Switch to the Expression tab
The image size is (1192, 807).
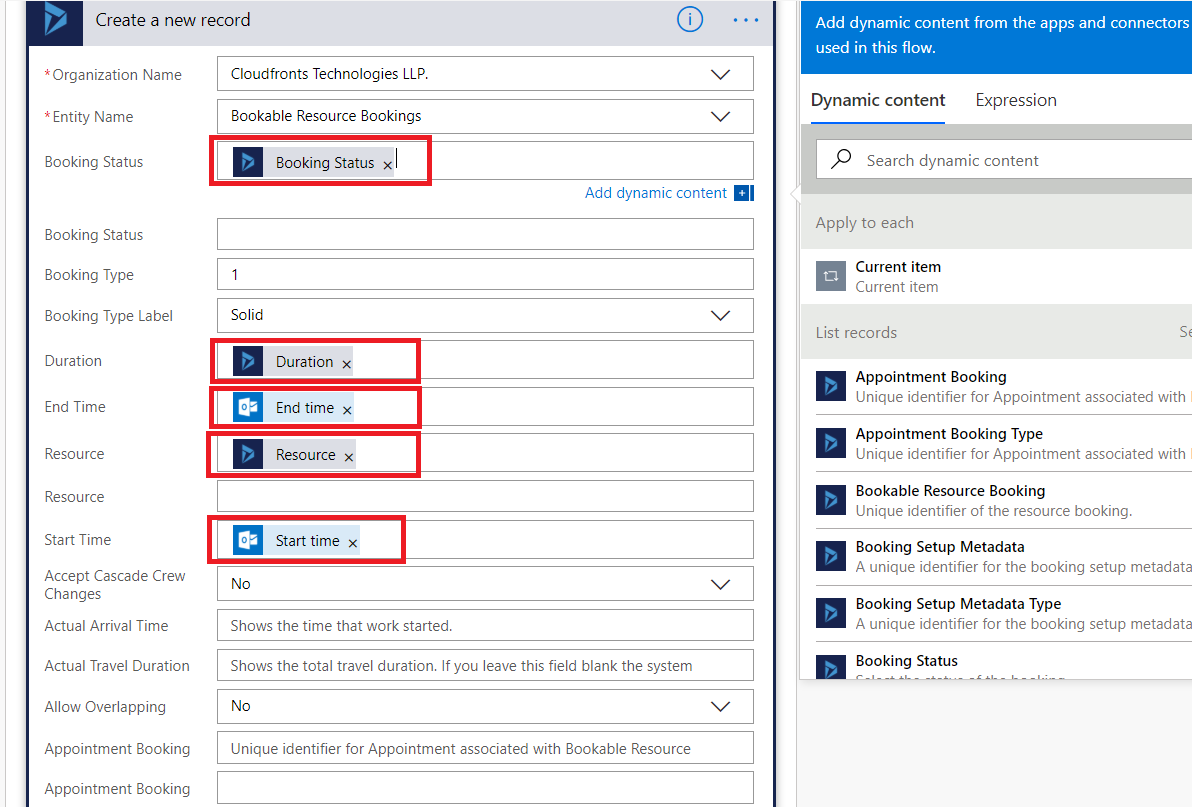tap(1016, 100)
